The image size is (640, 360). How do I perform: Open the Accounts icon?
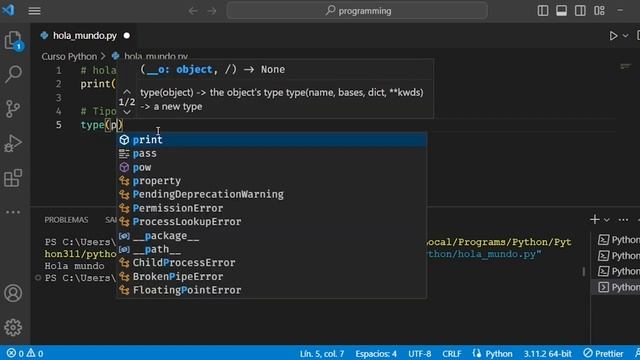13,293
